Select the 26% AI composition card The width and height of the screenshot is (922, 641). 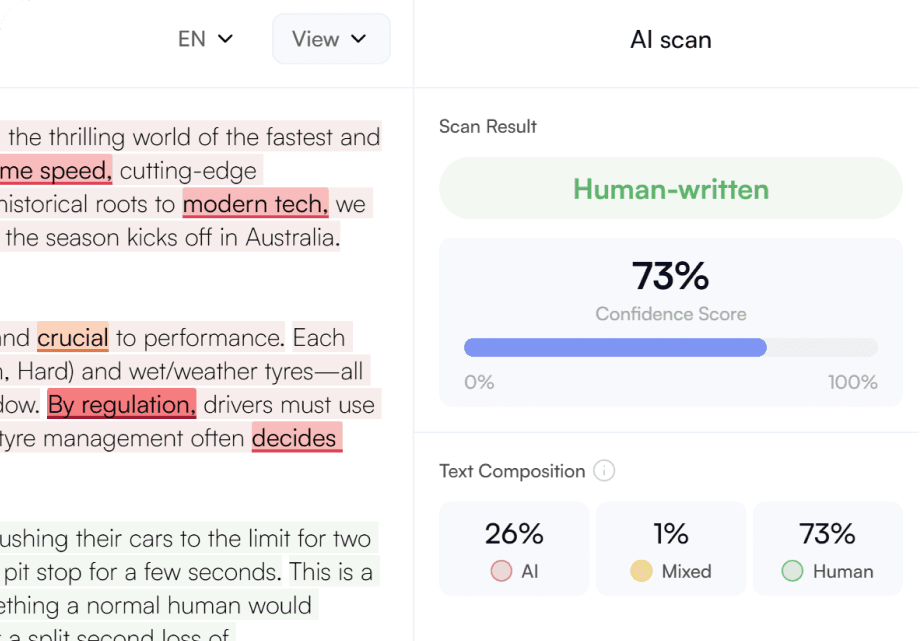(514, 549)
